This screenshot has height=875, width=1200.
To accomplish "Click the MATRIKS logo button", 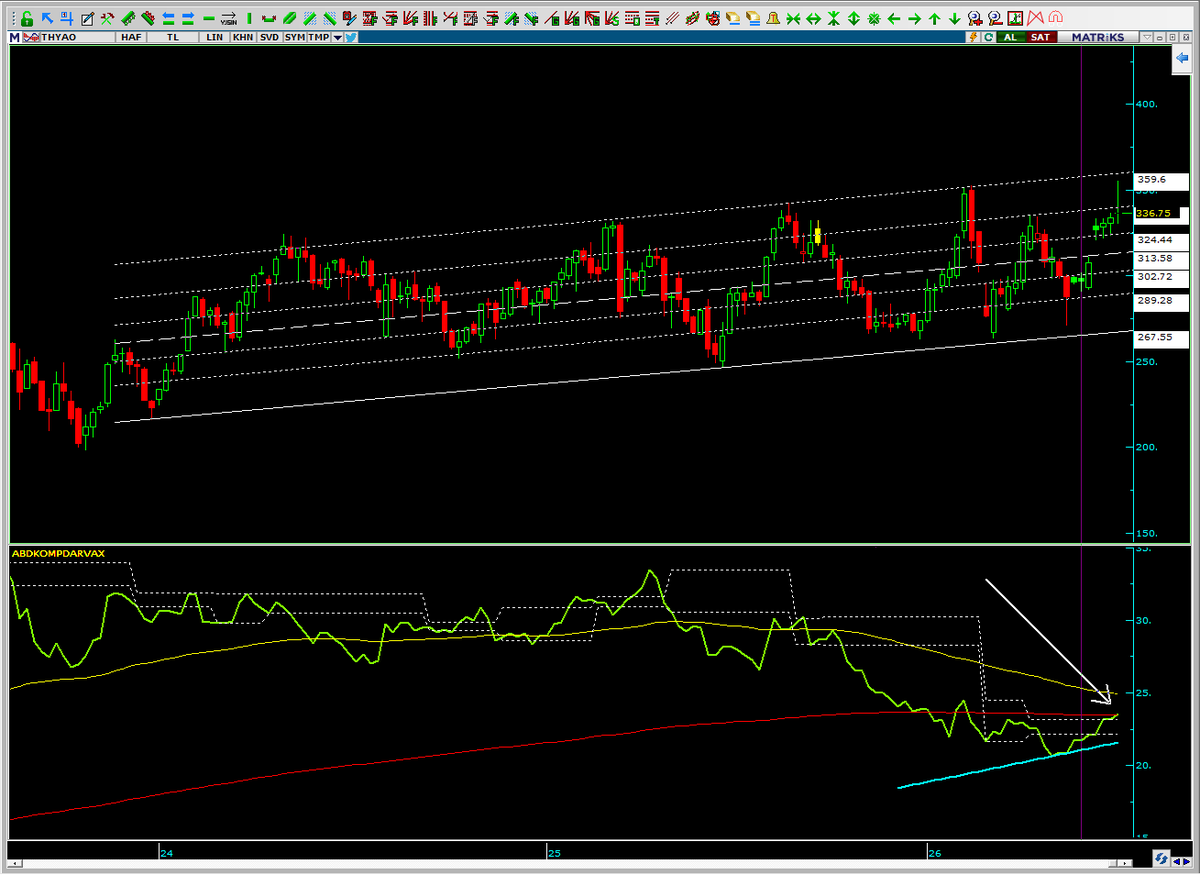I will pyautogui.click(x=1098, y=37).
